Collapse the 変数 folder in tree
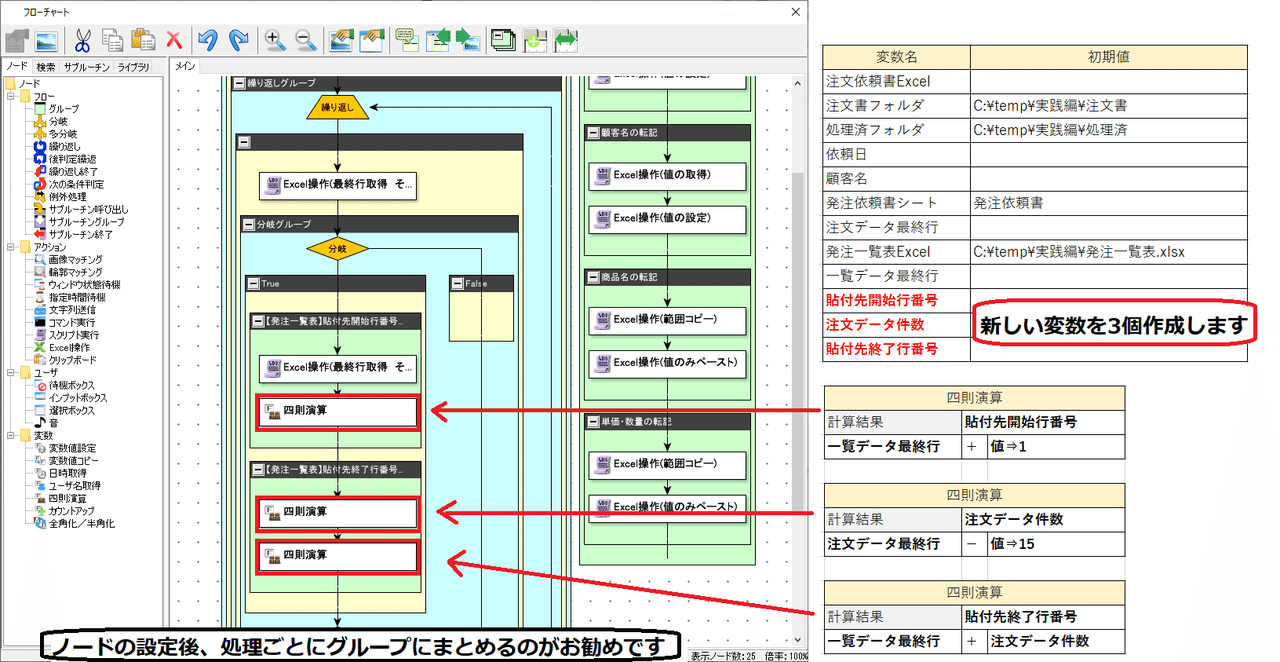This screenshot has height=662, width=1280. pyautogui.click(x=11, y=436)
